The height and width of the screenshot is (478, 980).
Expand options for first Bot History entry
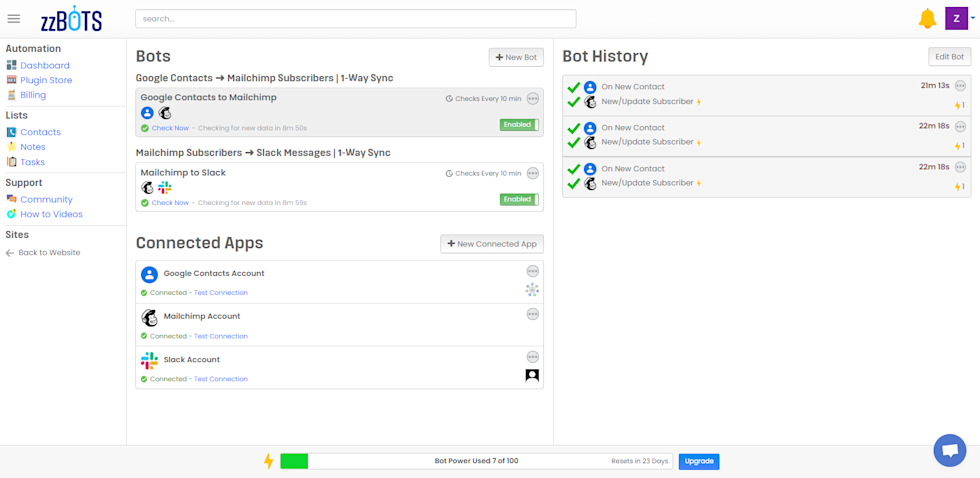[x=960, y=86]
